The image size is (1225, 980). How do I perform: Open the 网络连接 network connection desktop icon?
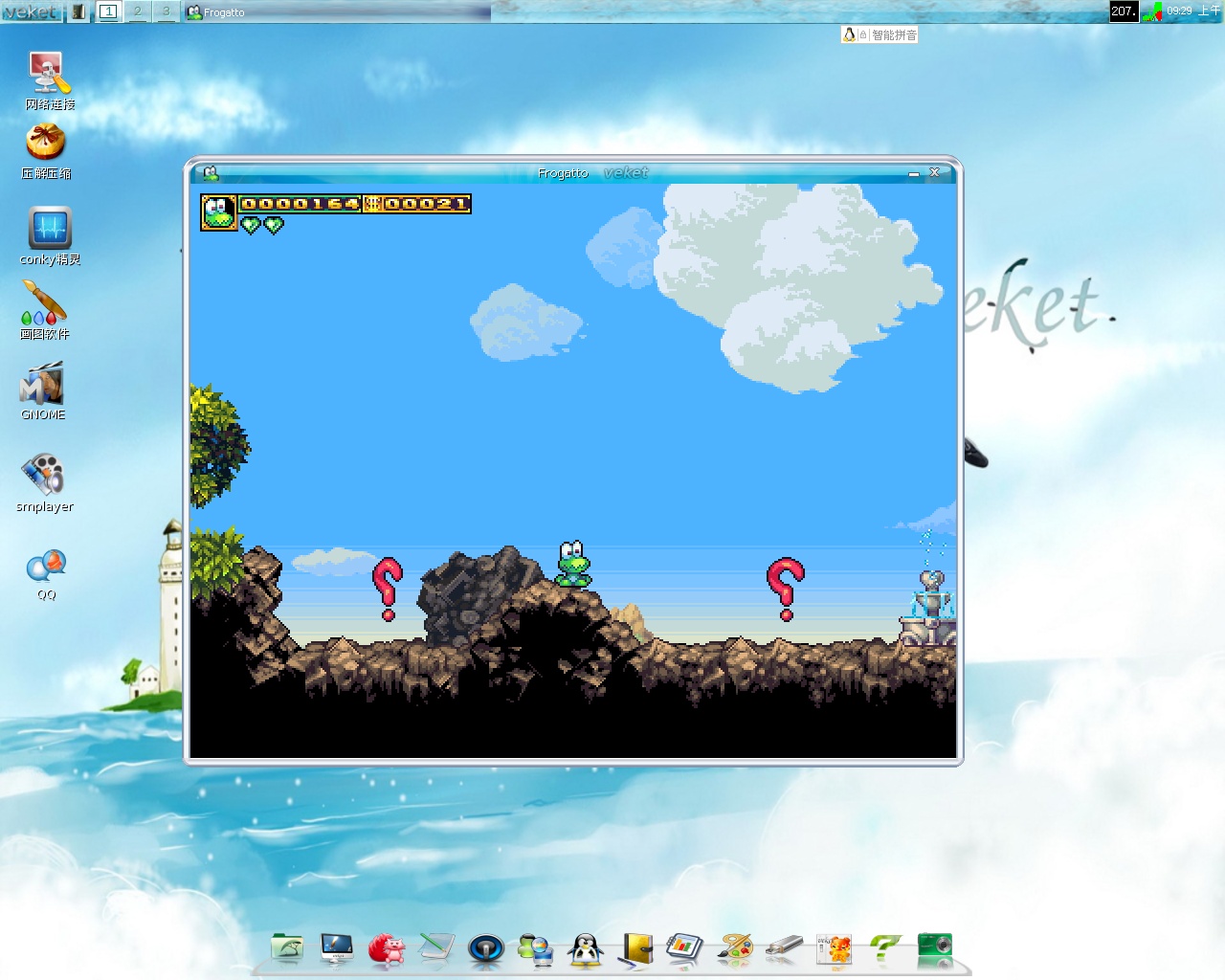(48, 80)
